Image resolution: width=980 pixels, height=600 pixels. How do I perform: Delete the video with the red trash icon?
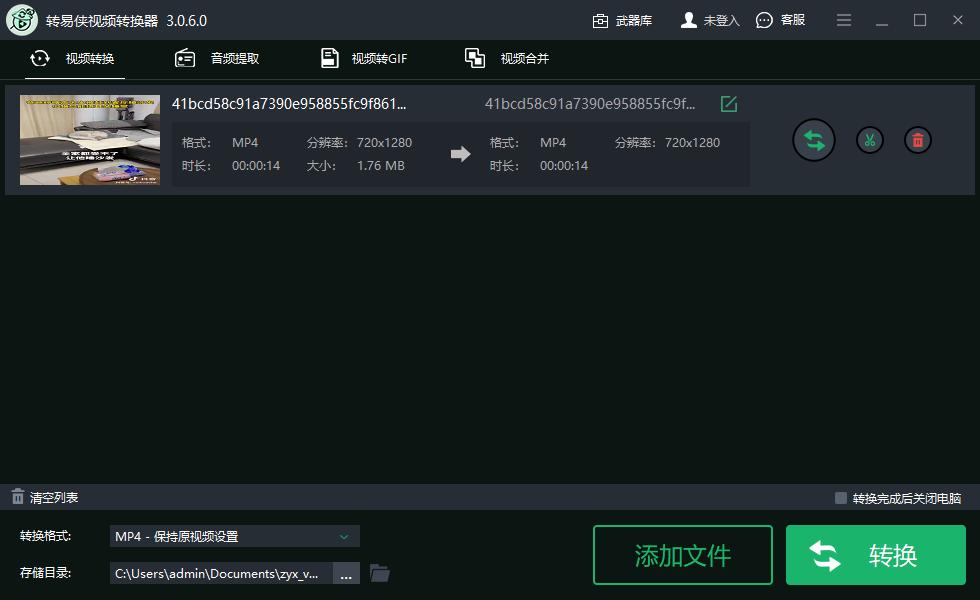[917, 140]
